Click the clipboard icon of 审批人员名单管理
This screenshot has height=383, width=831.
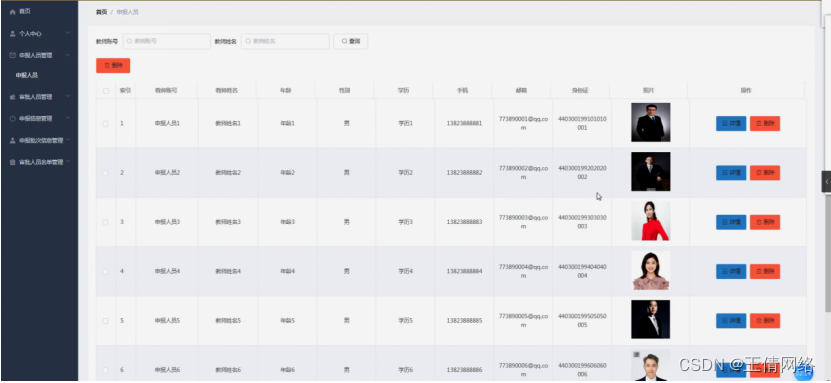(x=13, y=162)
